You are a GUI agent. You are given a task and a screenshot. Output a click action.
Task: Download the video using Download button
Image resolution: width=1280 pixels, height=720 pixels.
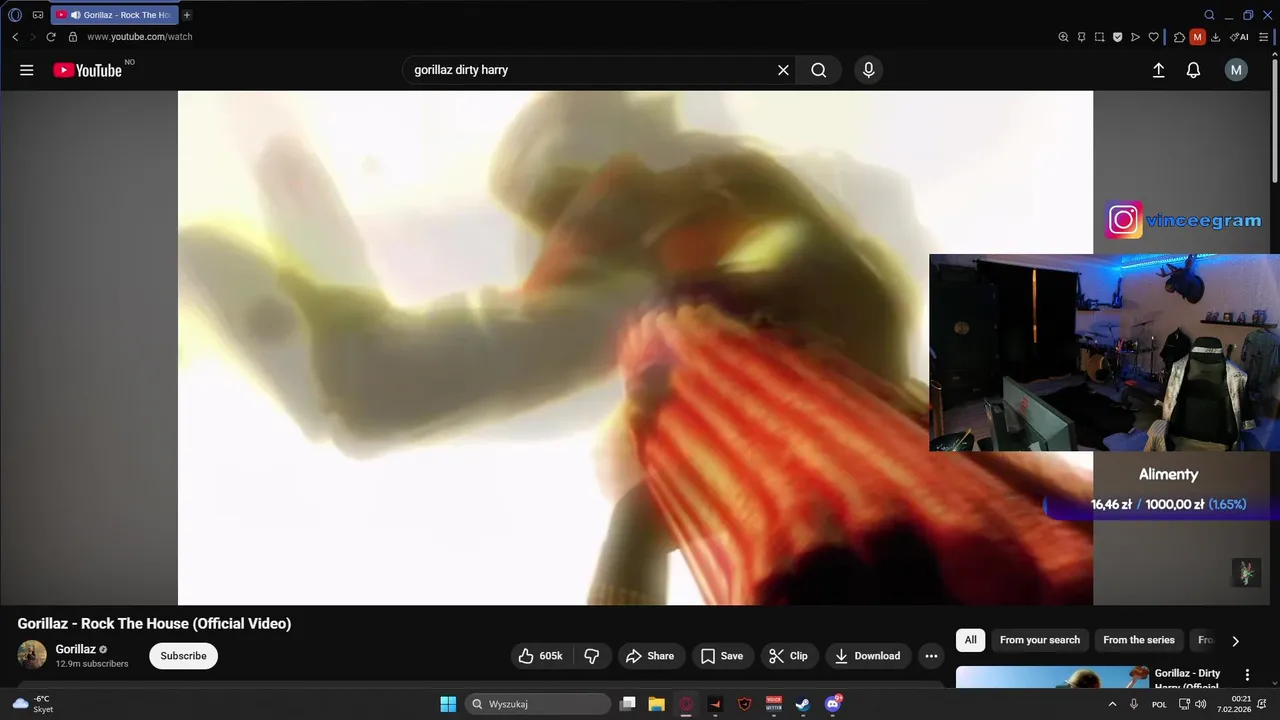tap(868, 656)
